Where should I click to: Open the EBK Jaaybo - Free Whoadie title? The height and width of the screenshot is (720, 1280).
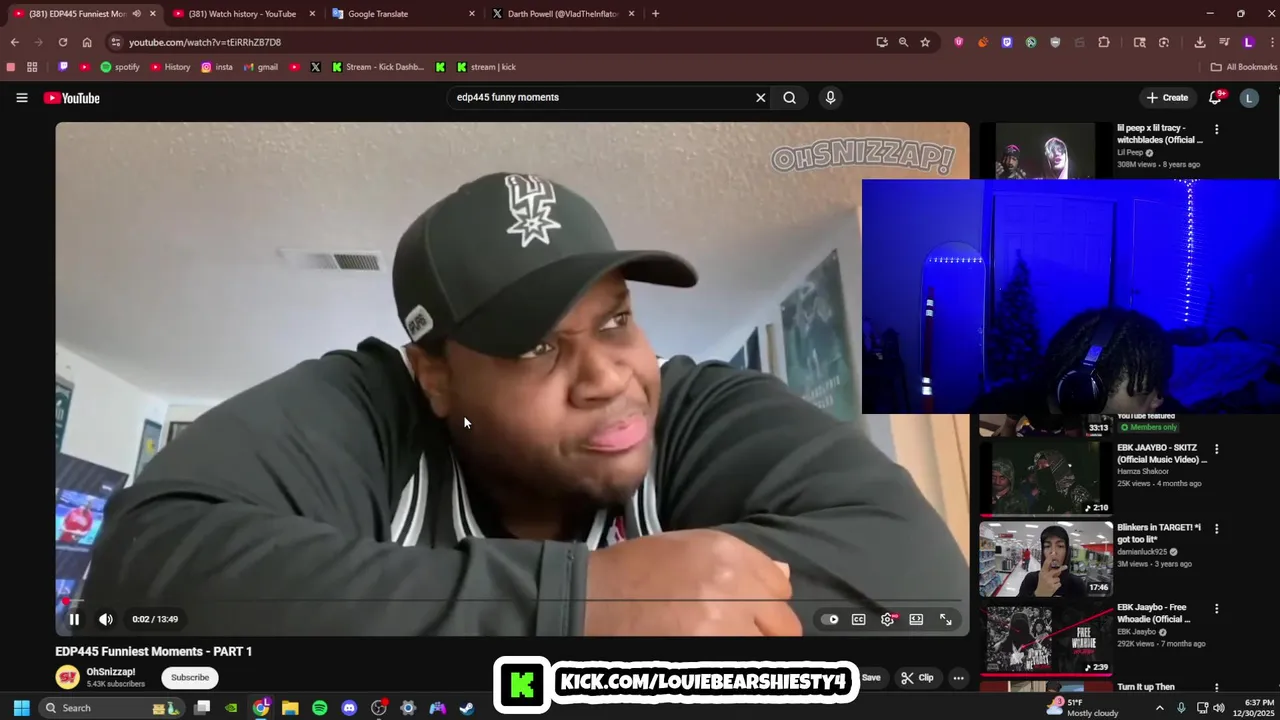1153,613
